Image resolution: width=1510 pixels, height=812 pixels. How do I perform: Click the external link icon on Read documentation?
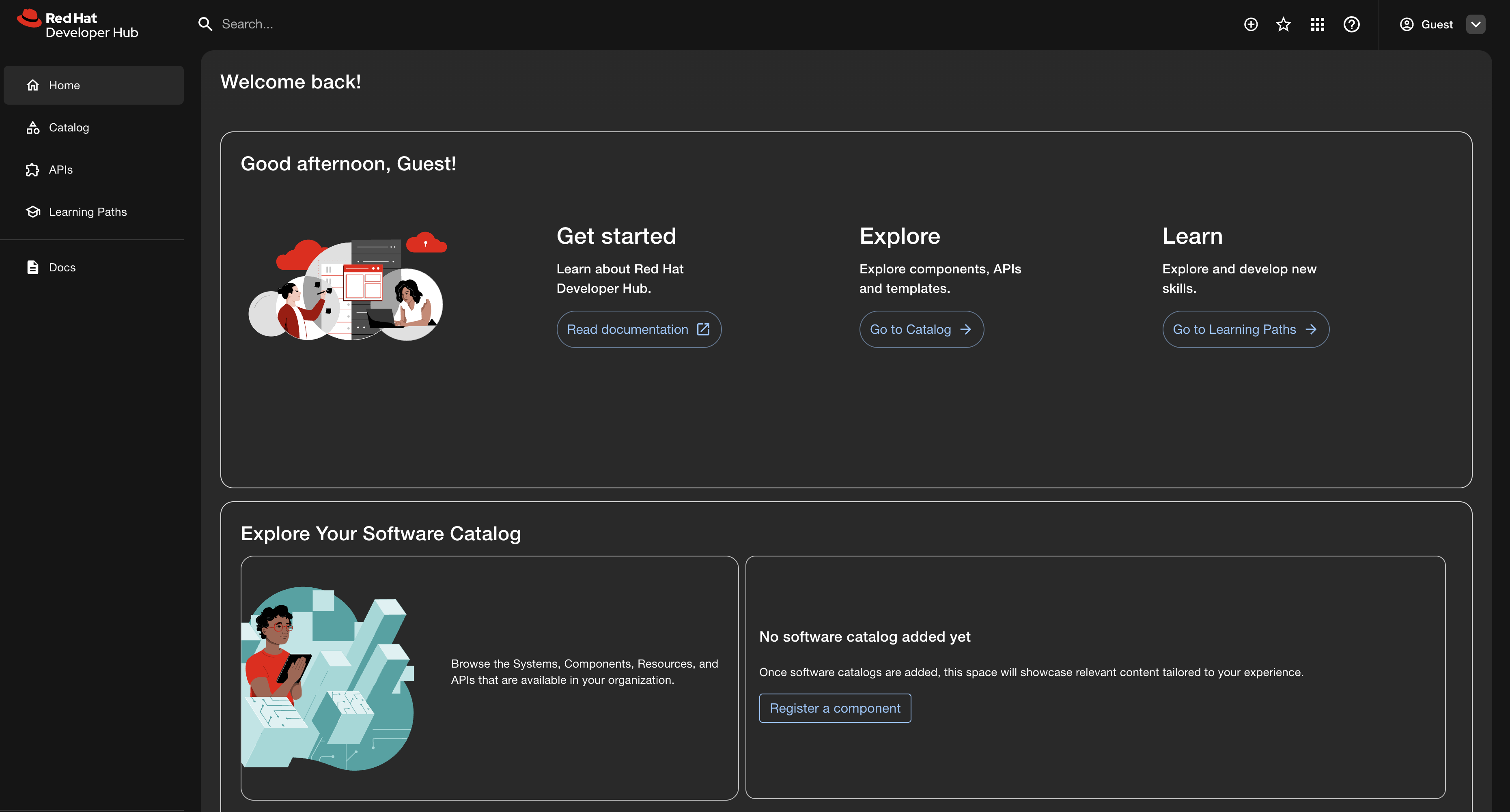coord(703,329)
